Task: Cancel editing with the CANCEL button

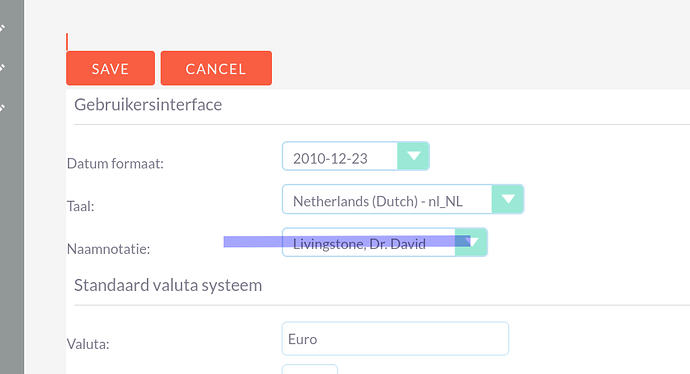Action: pyautogui.click(x=216, y=68)
